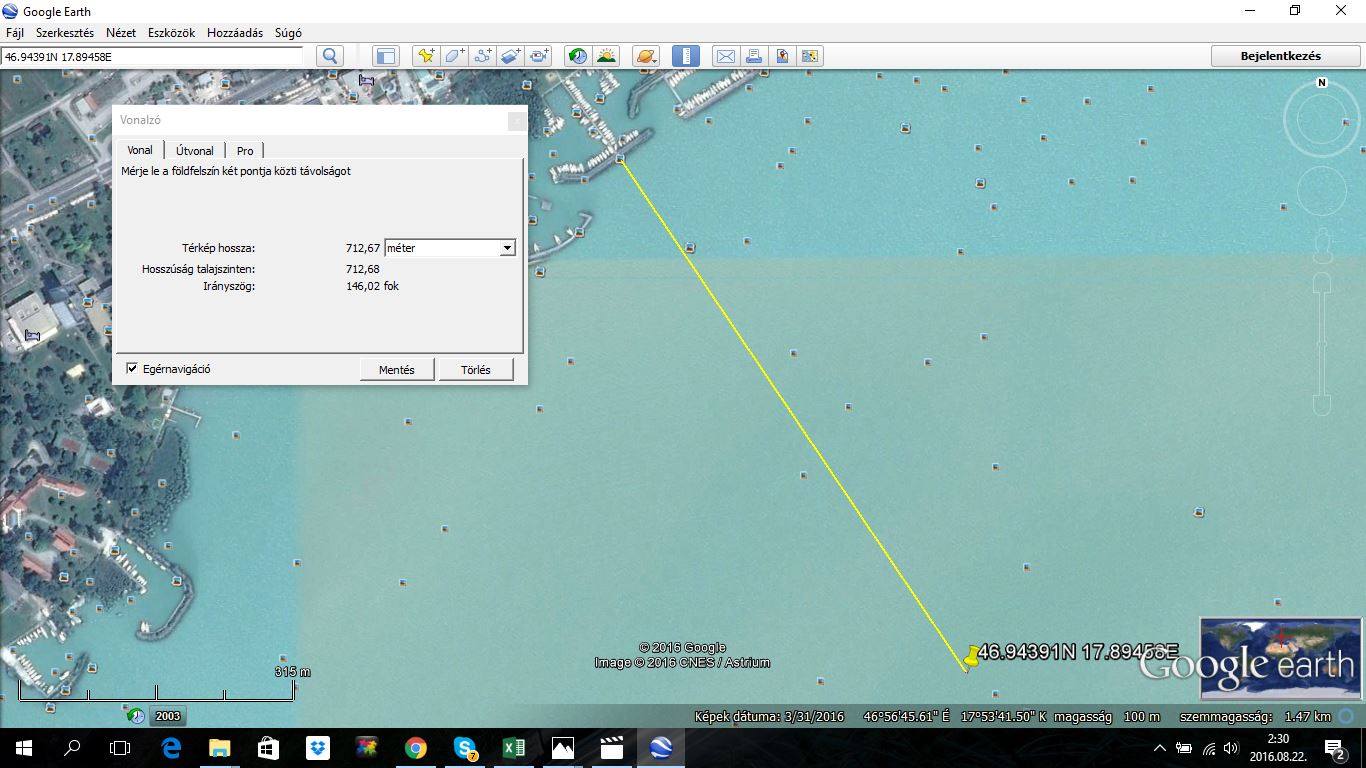Open the Nézet menu
Viewport: 1366px width, 768px height.
(x=120, y=33)
